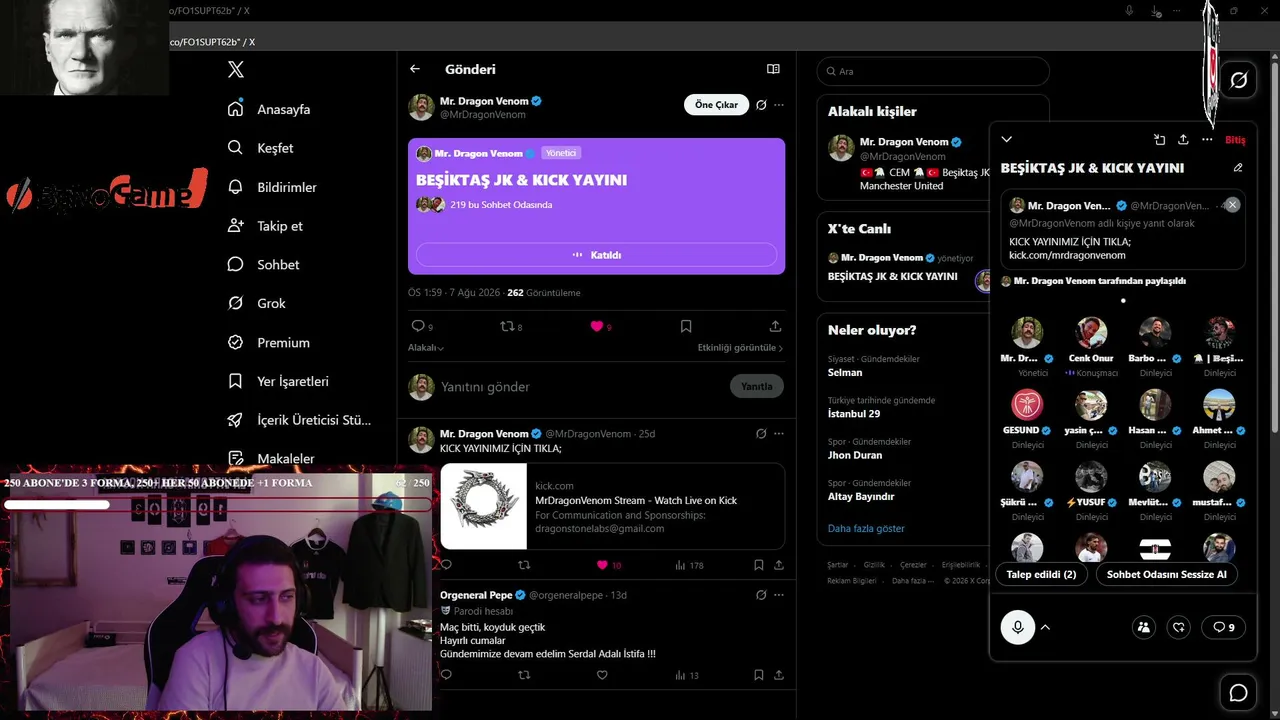Open Grok in the sidebar

(258, 303)
